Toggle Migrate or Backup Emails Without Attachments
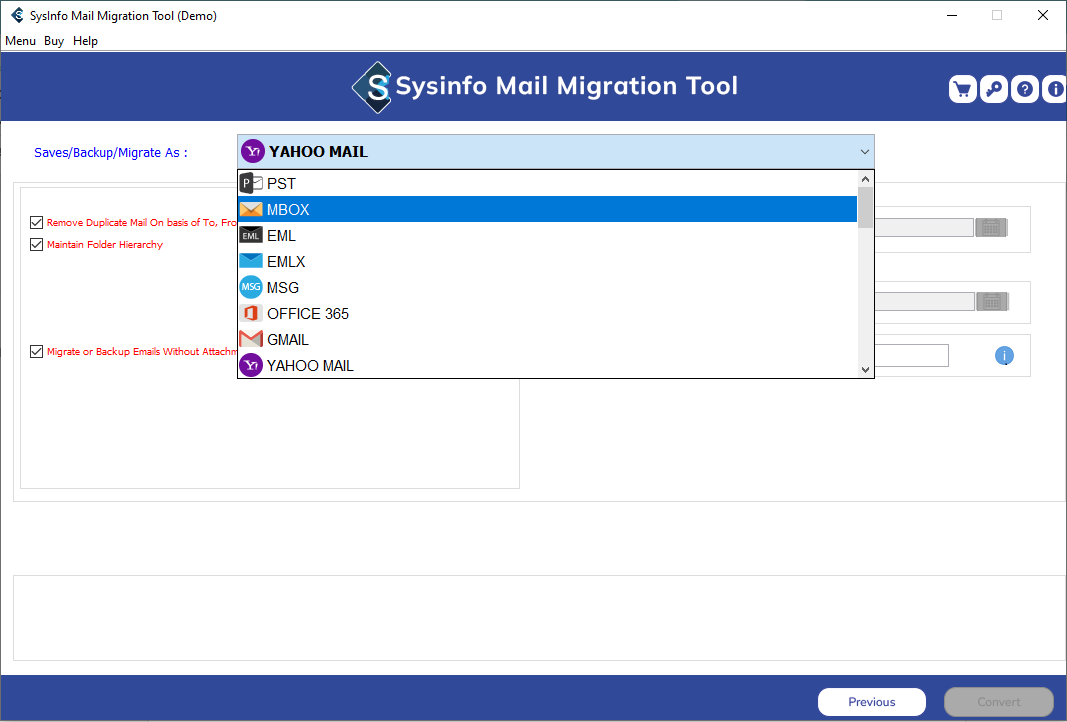The image size is (1067, 722). point(37,351)
